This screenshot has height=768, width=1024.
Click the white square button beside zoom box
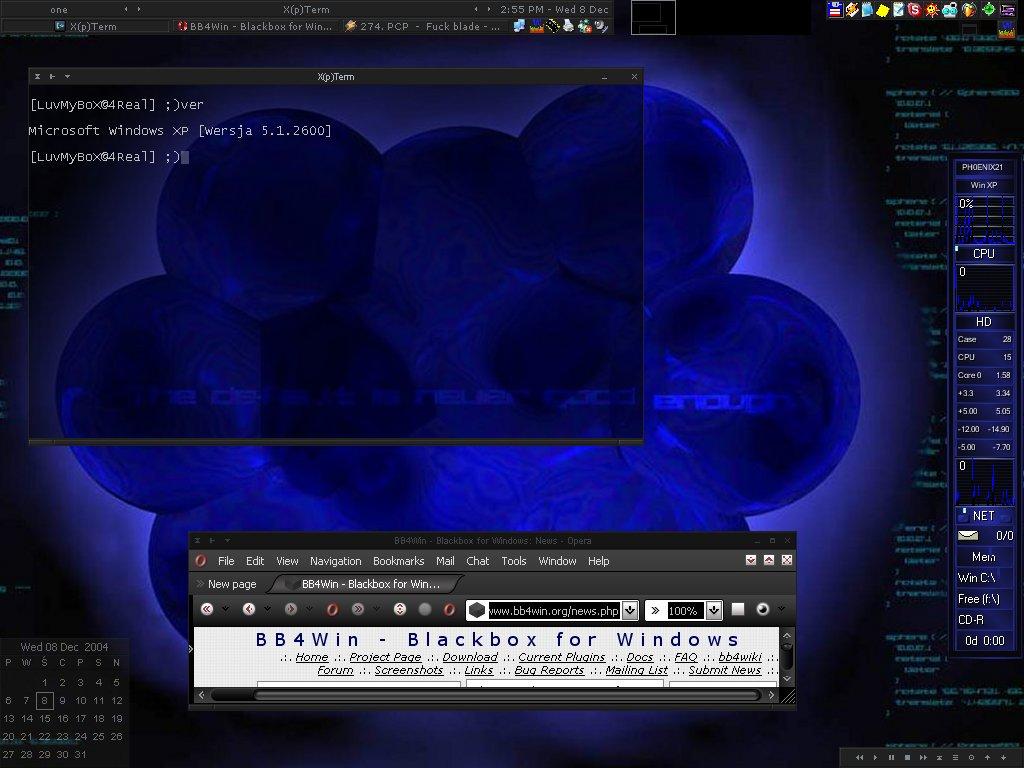(738, 609)
